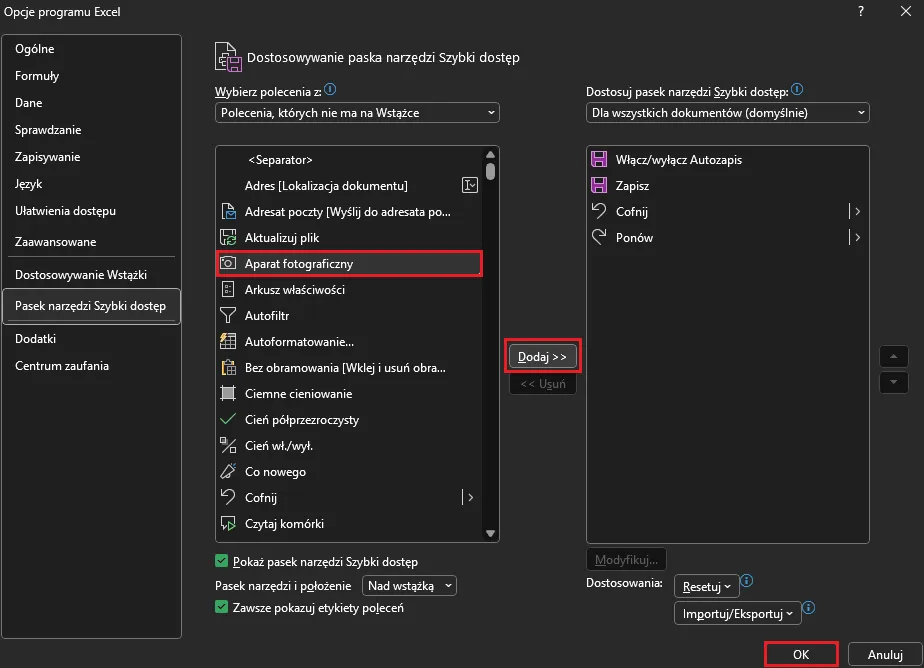This screenshot has width=924, height=668.
Task: Select the Aktualizuj plik icon
Action: point(227,238)
